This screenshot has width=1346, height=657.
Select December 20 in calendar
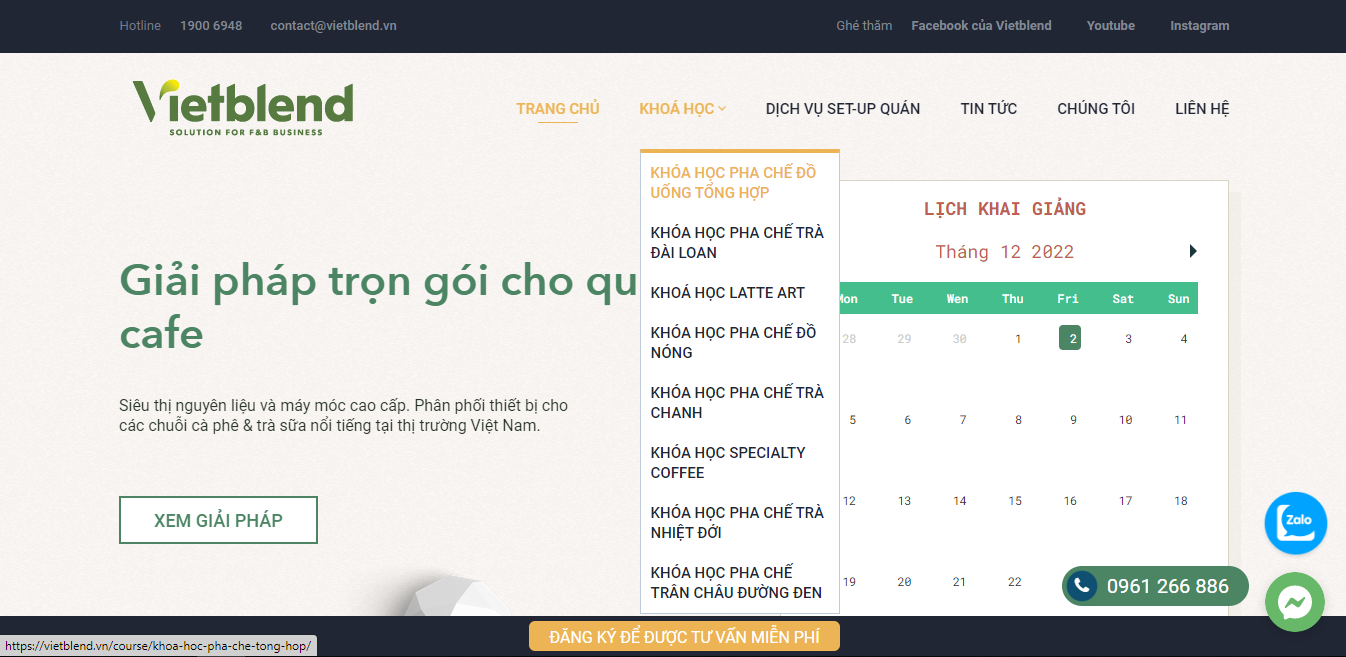904,582
